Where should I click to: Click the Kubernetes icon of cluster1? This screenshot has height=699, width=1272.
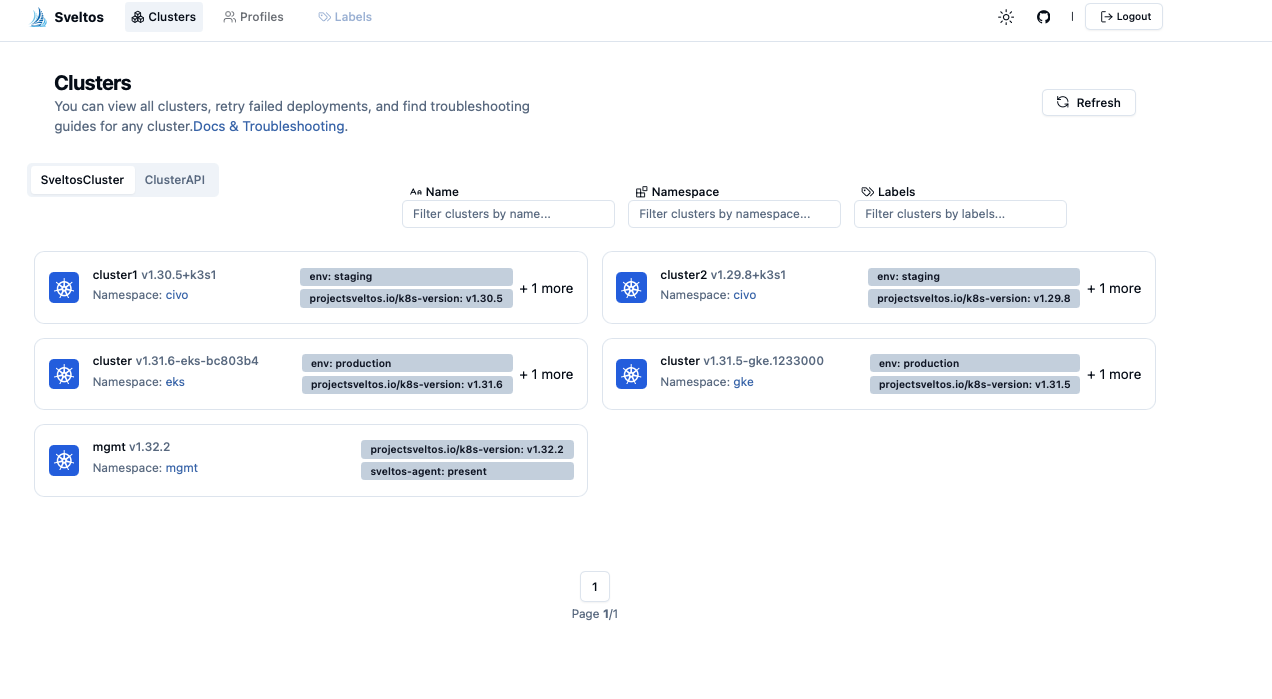click(64, 288)
